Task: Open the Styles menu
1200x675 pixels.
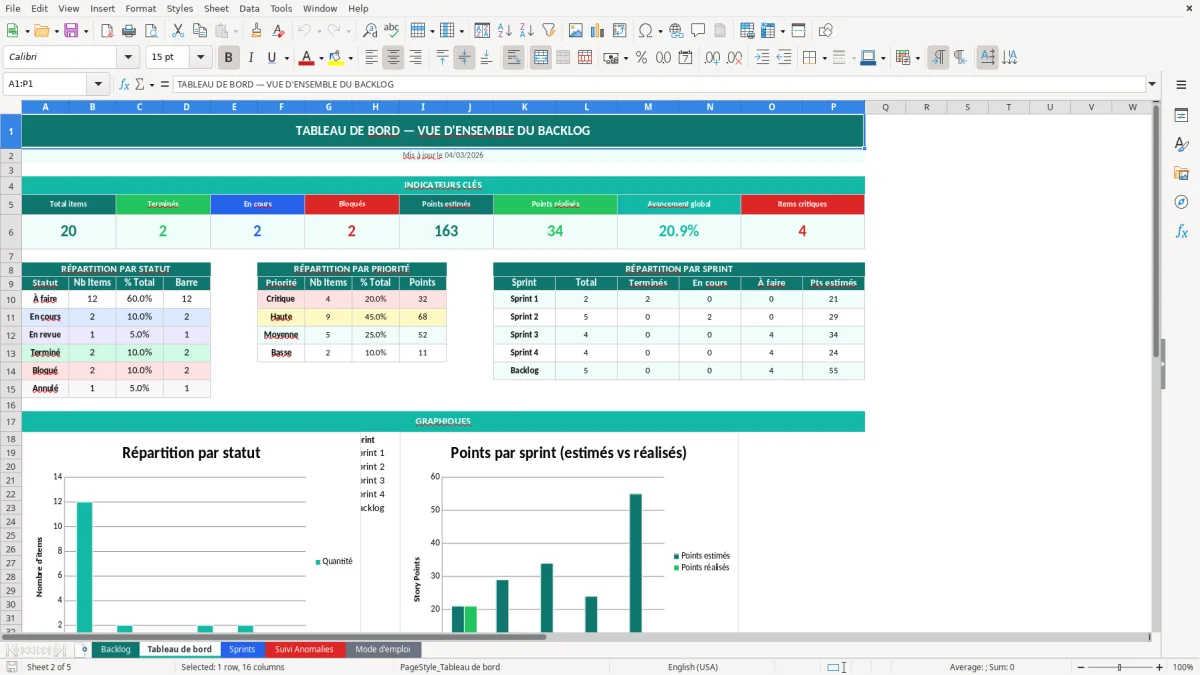Action: tap(180, 8)
